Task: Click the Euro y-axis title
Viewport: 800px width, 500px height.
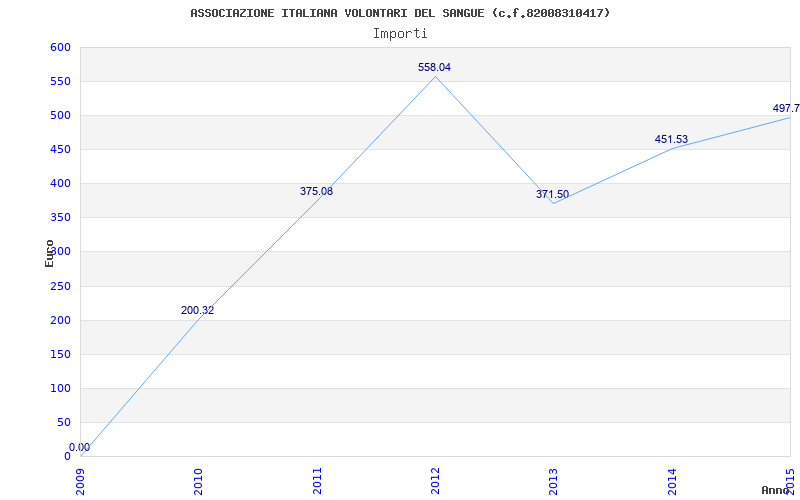Action: coord(49,253)
